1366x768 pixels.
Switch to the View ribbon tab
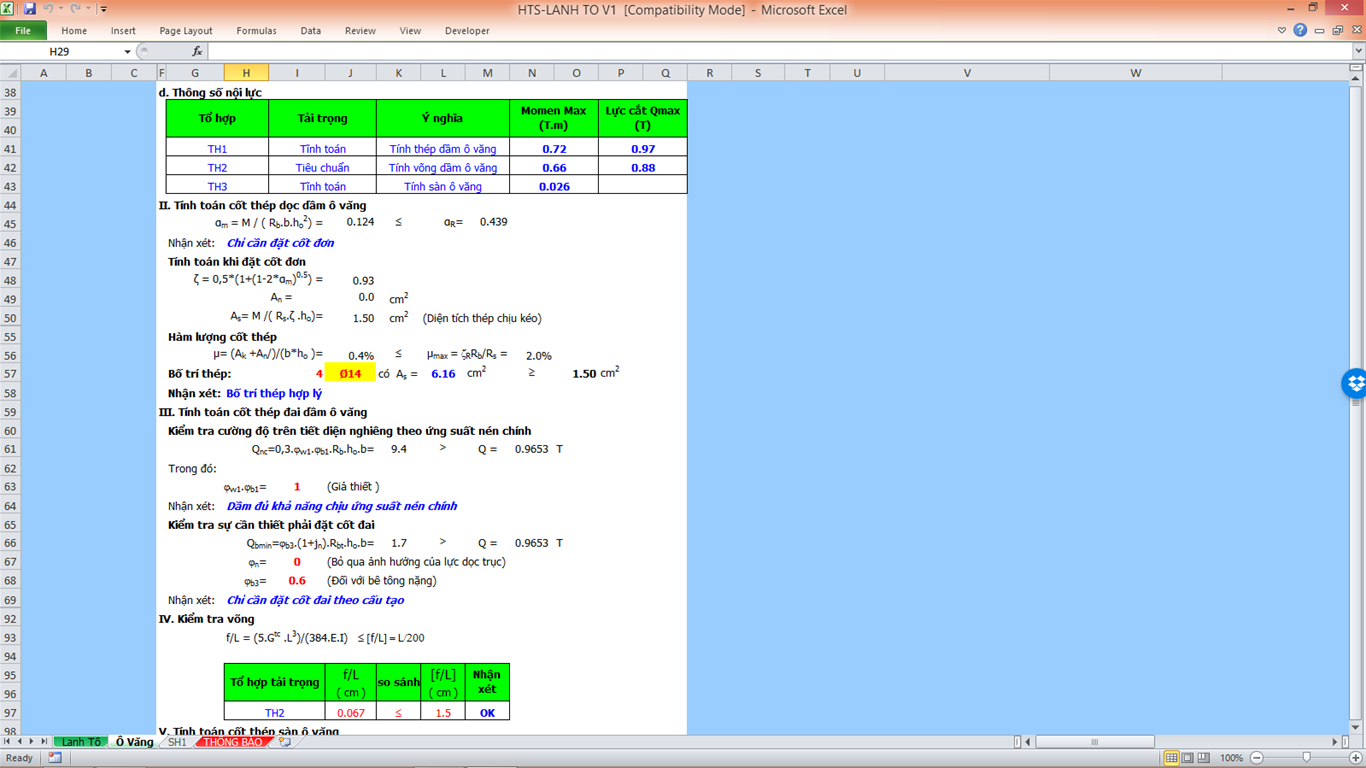(410, 31)
